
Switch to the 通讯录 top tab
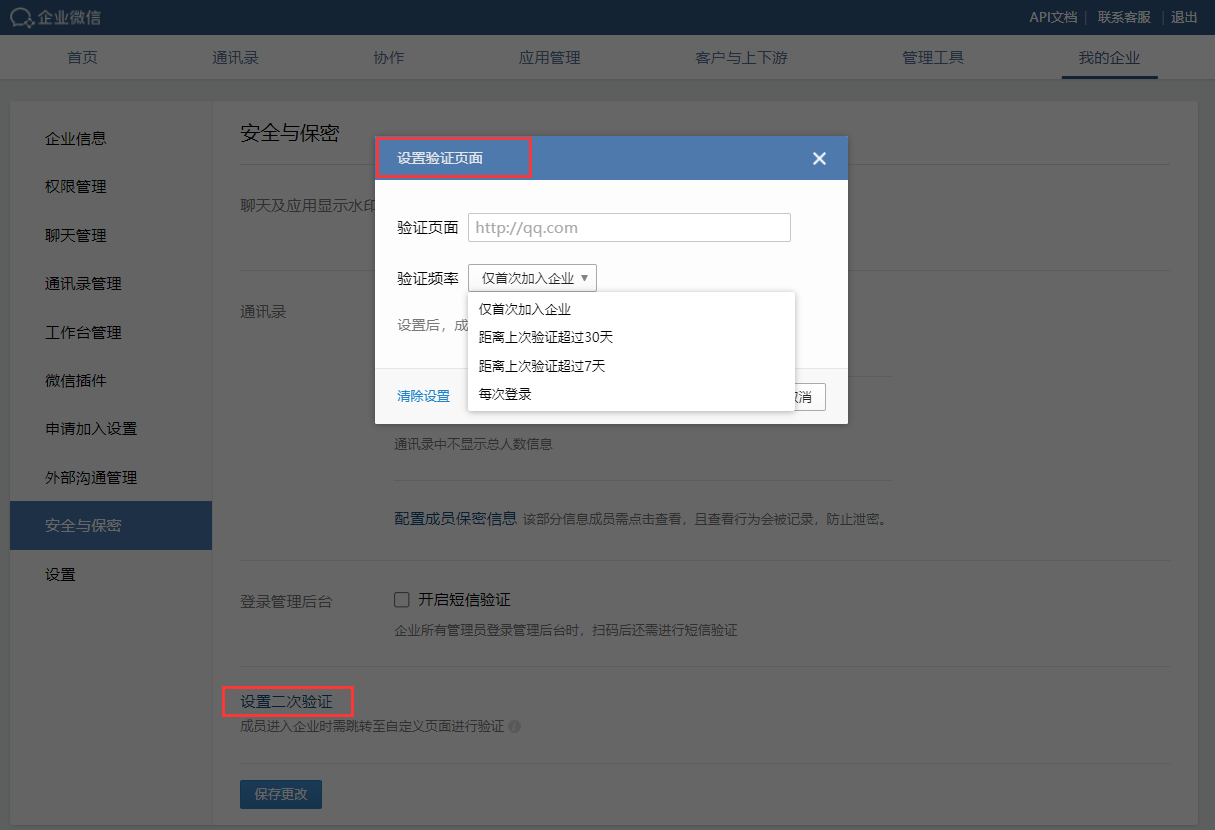coord(235,57)
